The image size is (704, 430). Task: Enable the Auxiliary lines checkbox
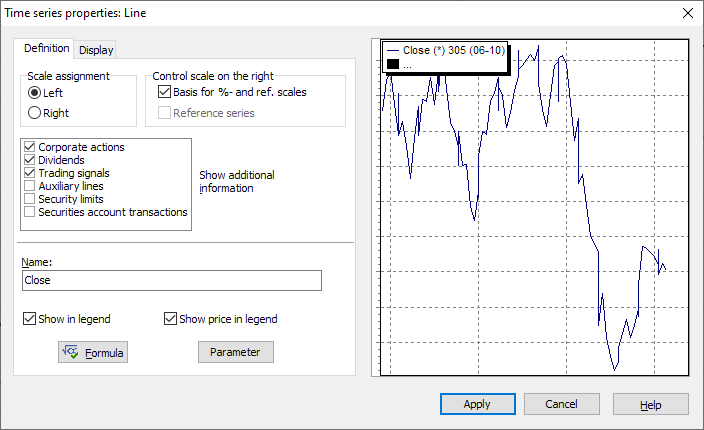(29, 186)
